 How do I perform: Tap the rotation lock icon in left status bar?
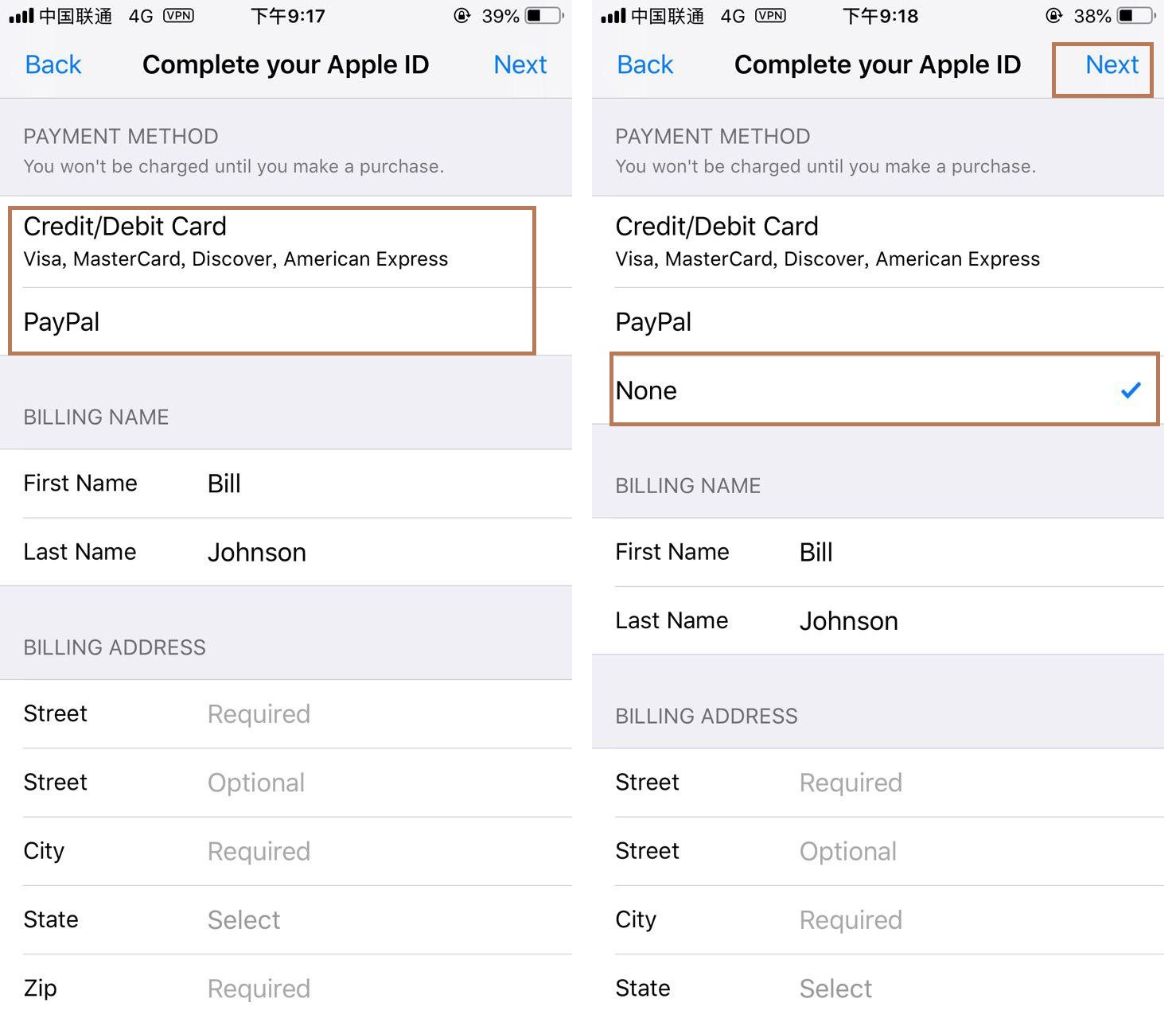point(461,16)
